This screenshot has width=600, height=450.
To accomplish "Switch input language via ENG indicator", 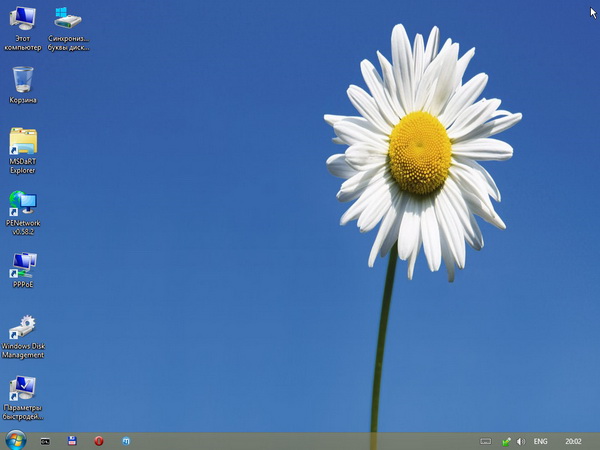I will coord(540,441).
